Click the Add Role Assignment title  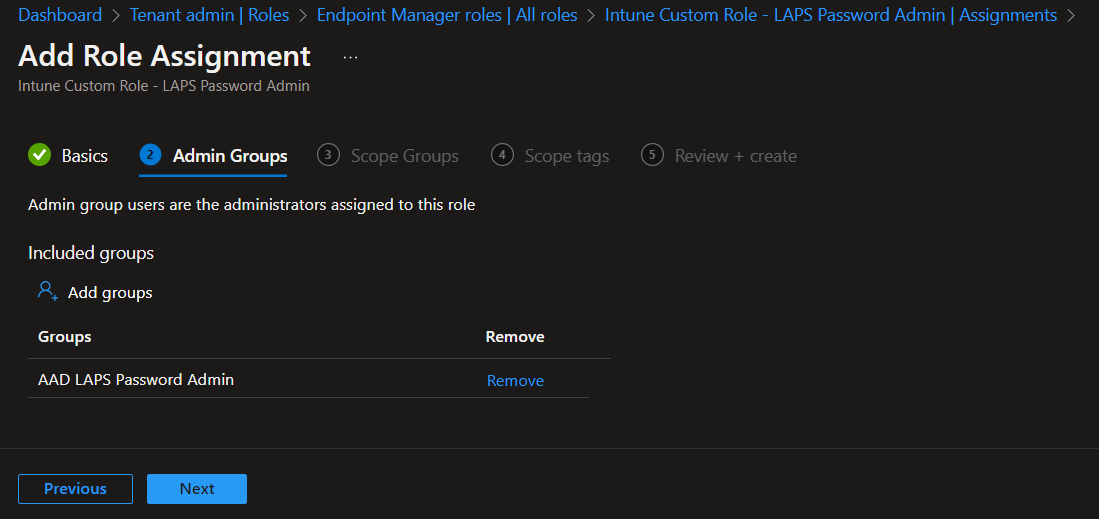coord(164,55)
